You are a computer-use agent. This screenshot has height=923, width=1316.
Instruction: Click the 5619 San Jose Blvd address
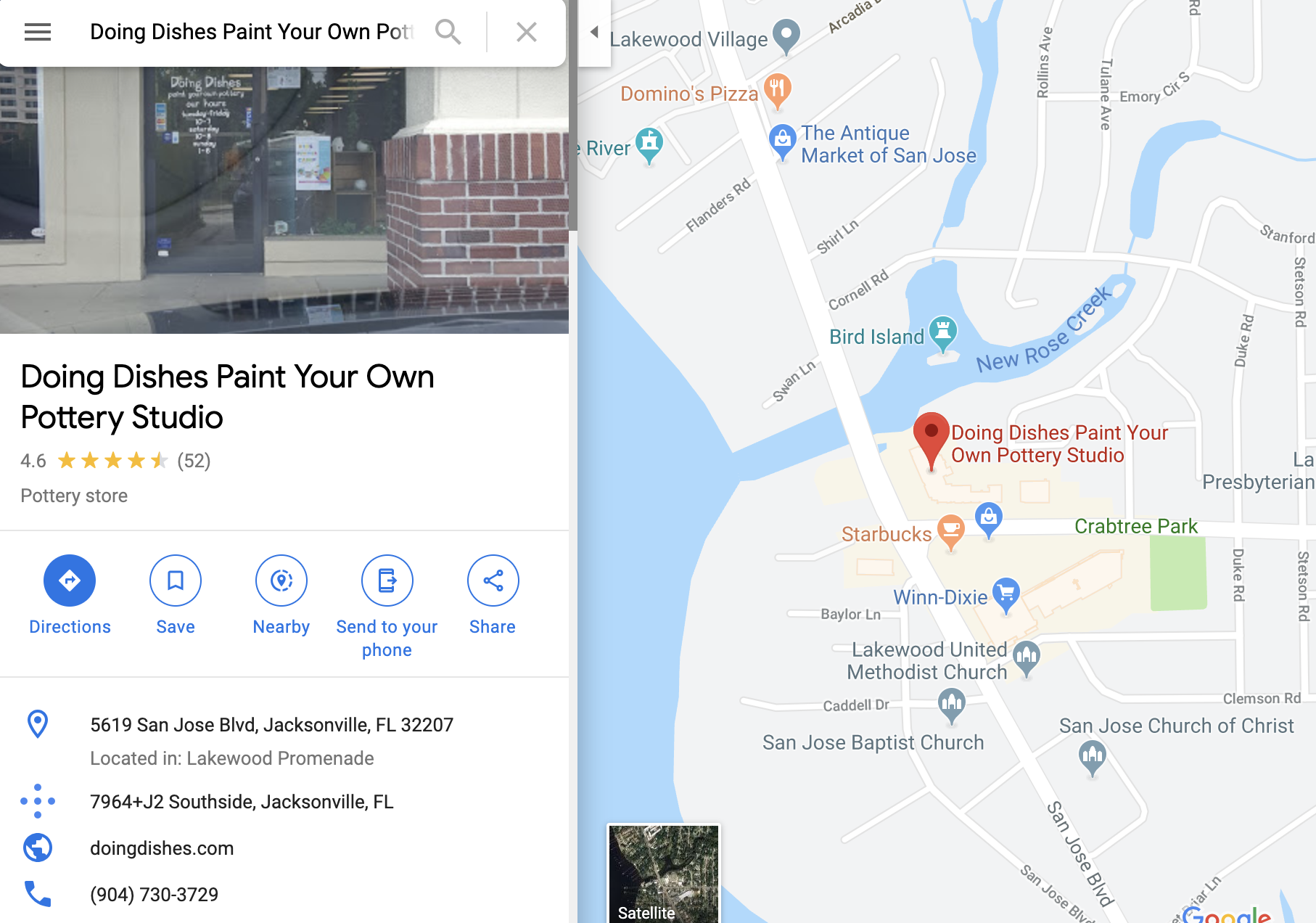click(271, 725)
